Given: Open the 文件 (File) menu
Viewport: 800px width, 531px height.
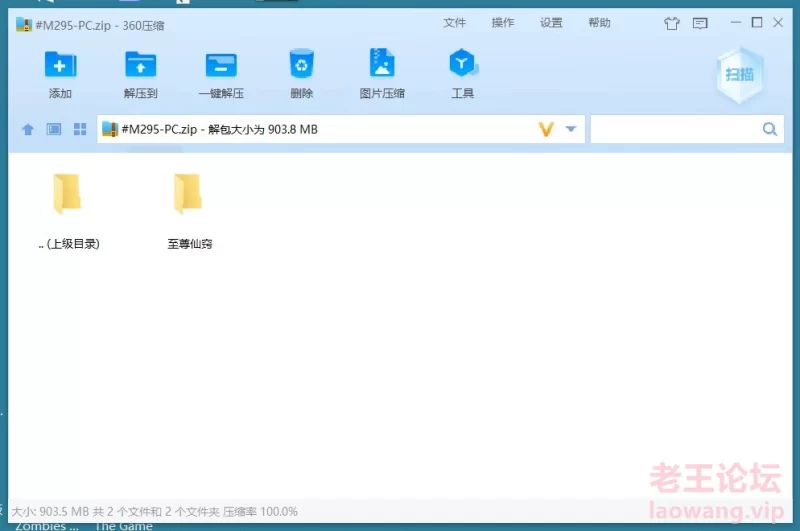Looking at the screenshot, I should click(454, 23).
